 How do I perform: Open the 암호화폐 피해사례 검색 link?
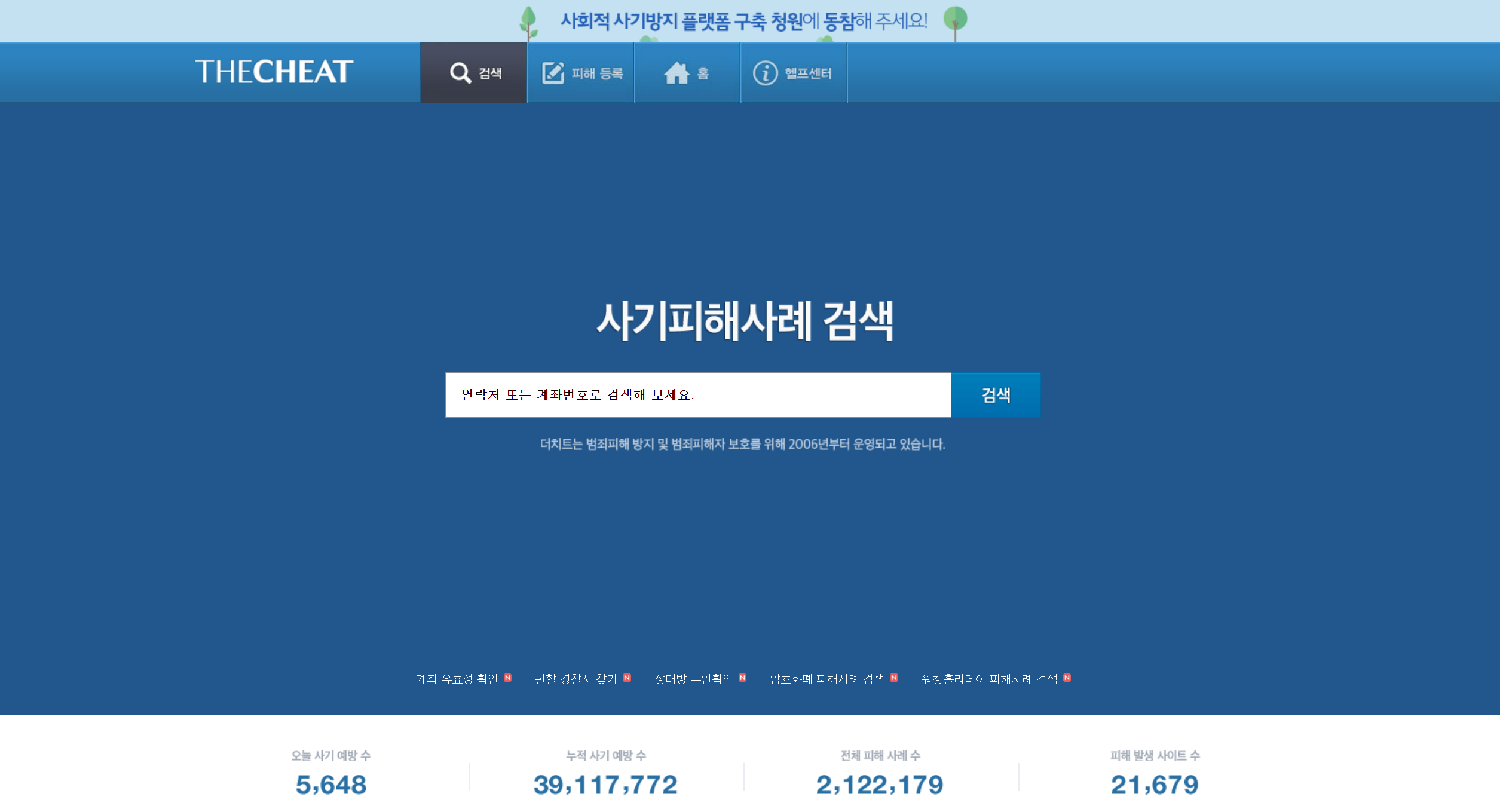(x=828, y=678)
